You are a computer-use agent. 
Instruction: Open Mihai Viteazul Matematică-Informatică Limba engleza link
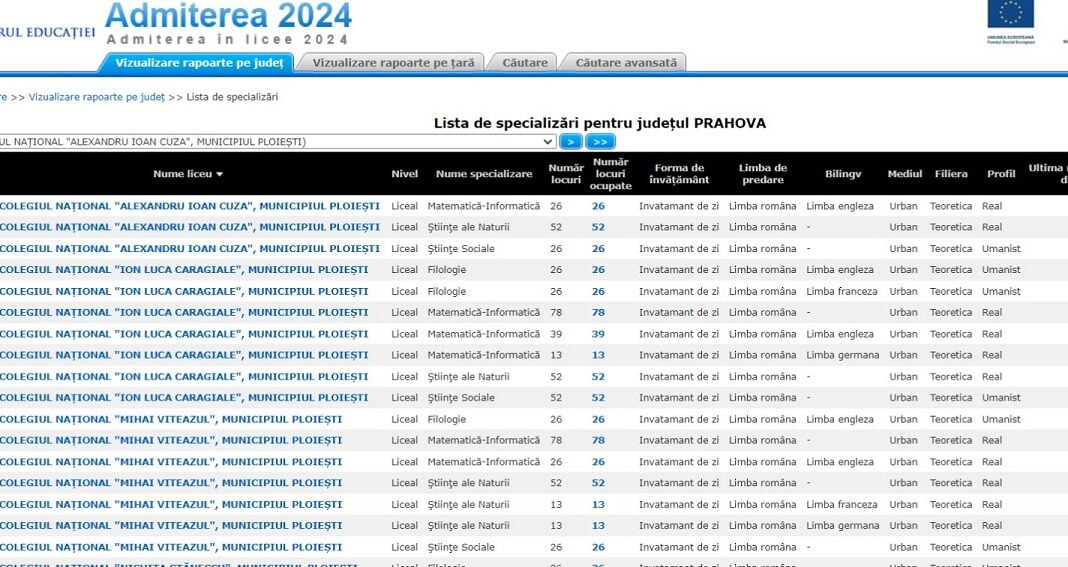coord(171,461)
